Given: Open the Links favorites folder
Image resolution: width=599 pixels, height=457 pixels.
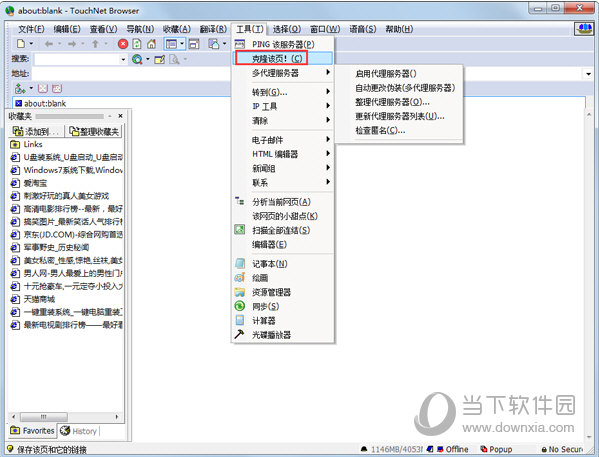Looking at the screenshot, I should (x=27, y=144).
